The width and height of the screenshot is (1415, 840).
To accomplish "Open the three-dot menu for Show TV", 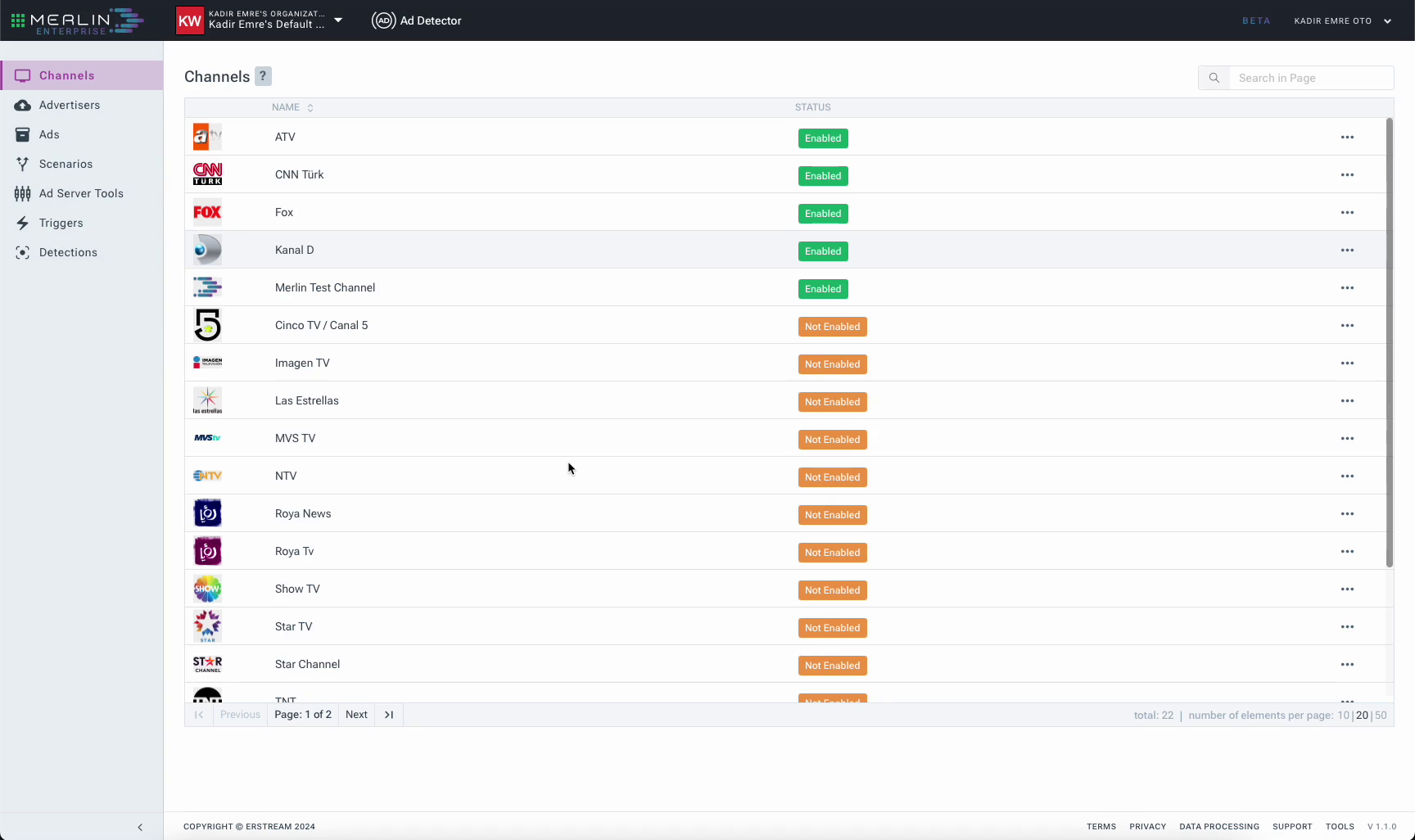I will point(1347,589).
